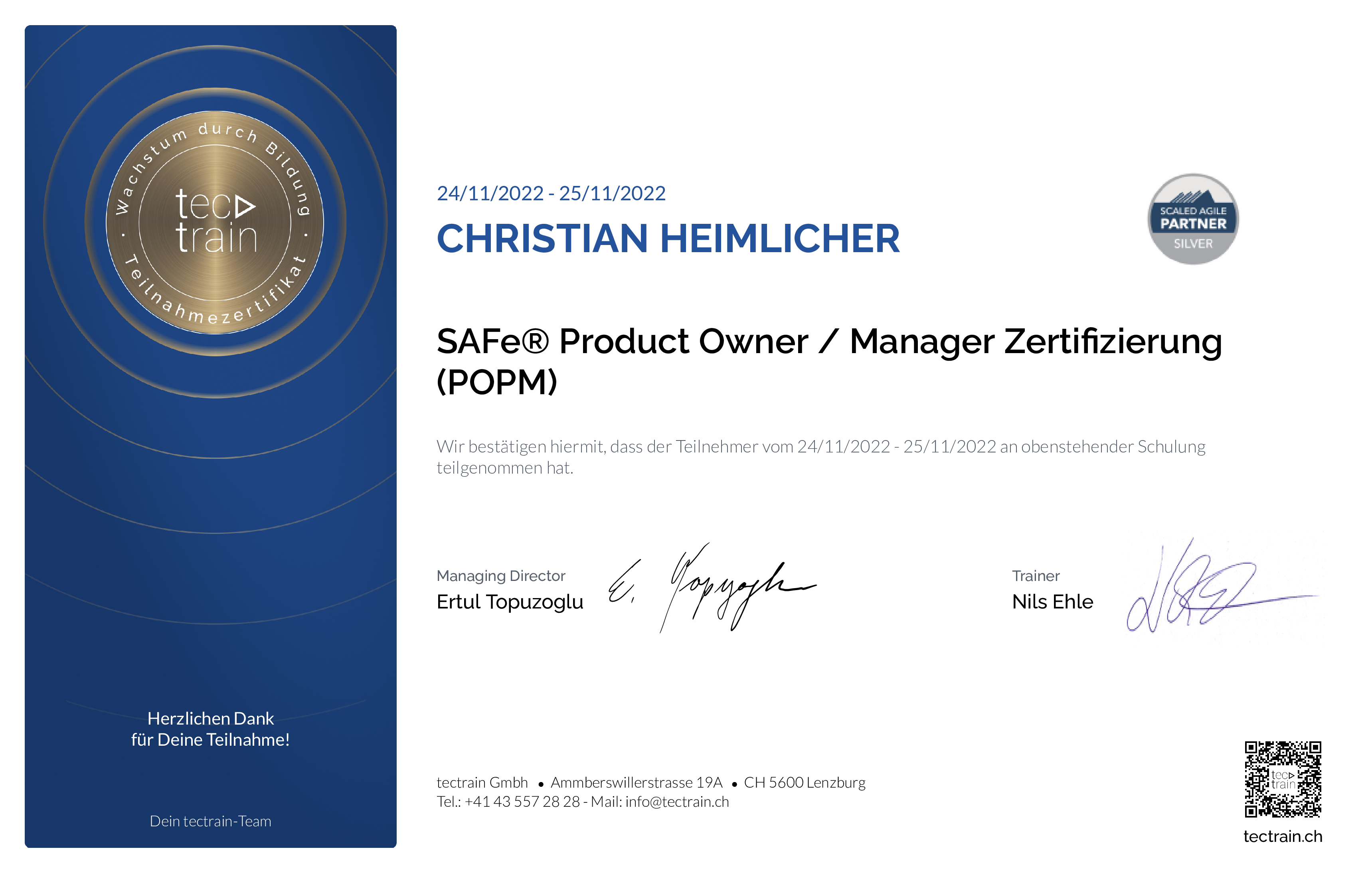Click the blue date range 24/11/2022 - 25/11/2022
Screen dimensions: 1372x873
click(x=551, y=194)
